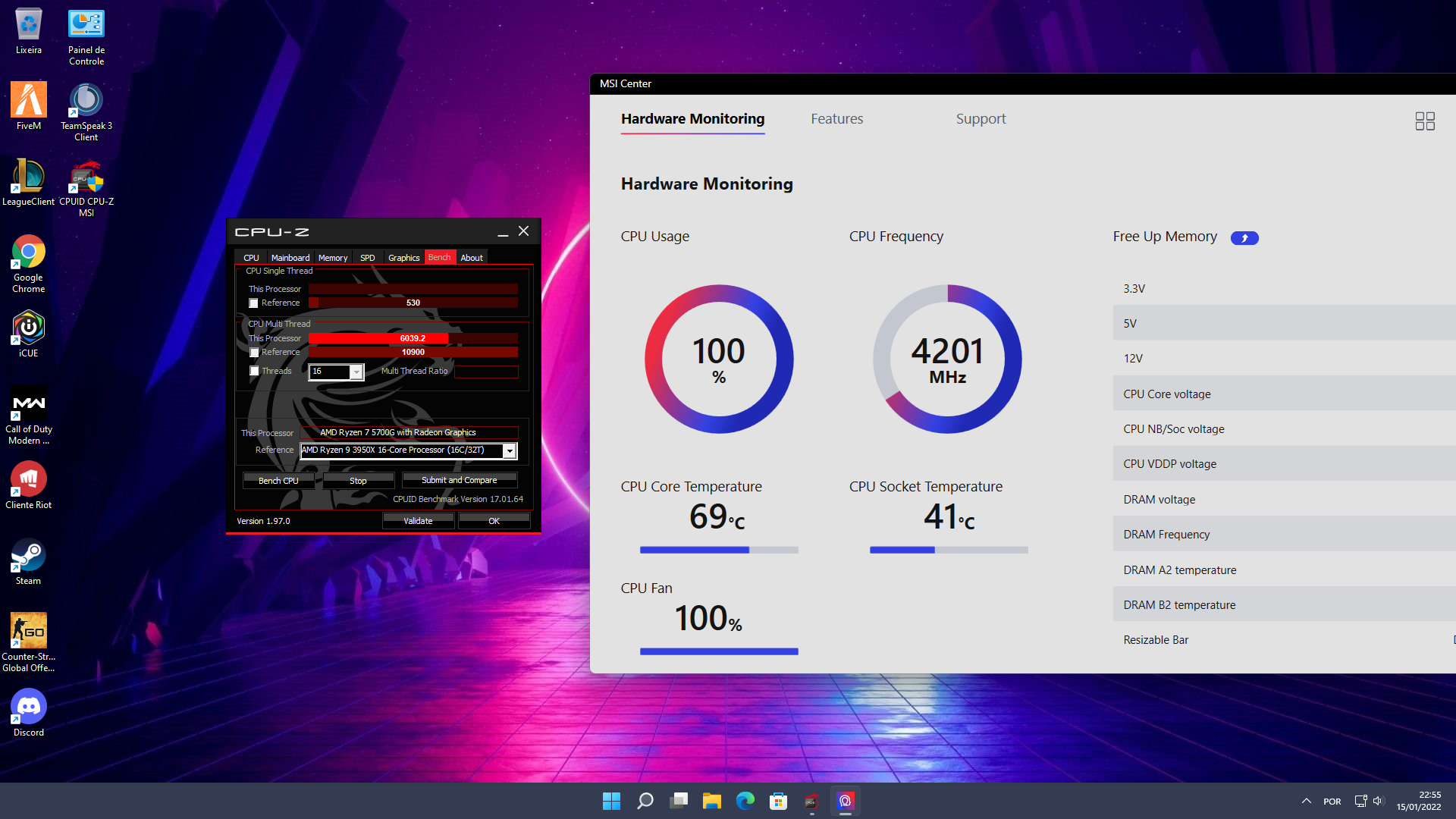Open the MSI Center grid view icon
This screenshot has height=819, width=1456.
[x=1424, y=121]
